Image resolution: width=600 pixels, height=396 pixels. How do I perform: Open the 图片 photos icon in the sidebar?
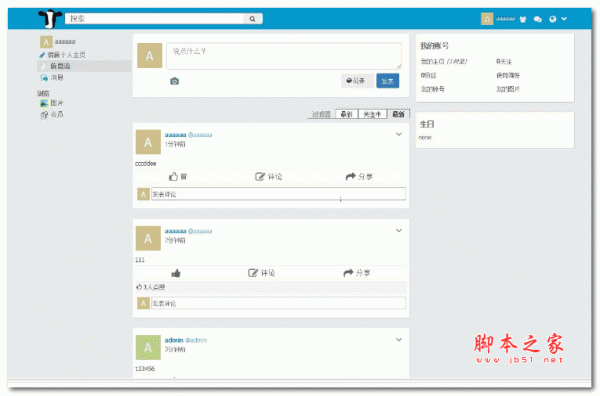[44, 103]
